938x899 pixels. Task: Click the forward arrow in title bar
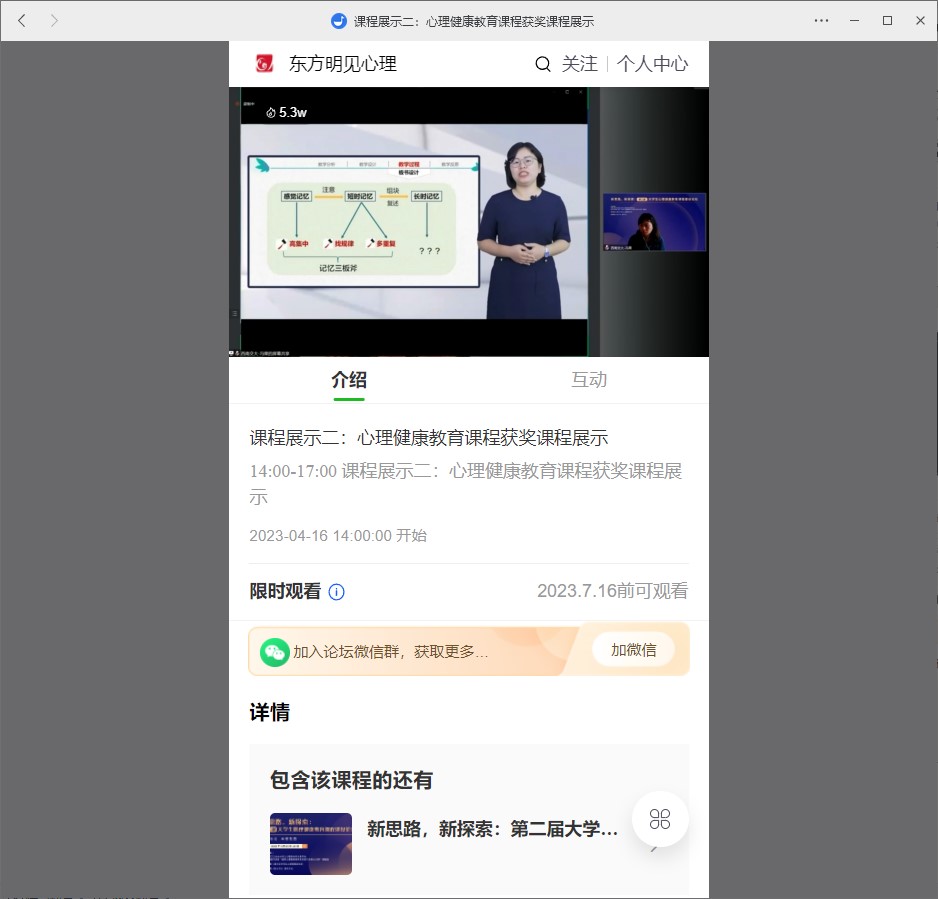coord(54,20)
